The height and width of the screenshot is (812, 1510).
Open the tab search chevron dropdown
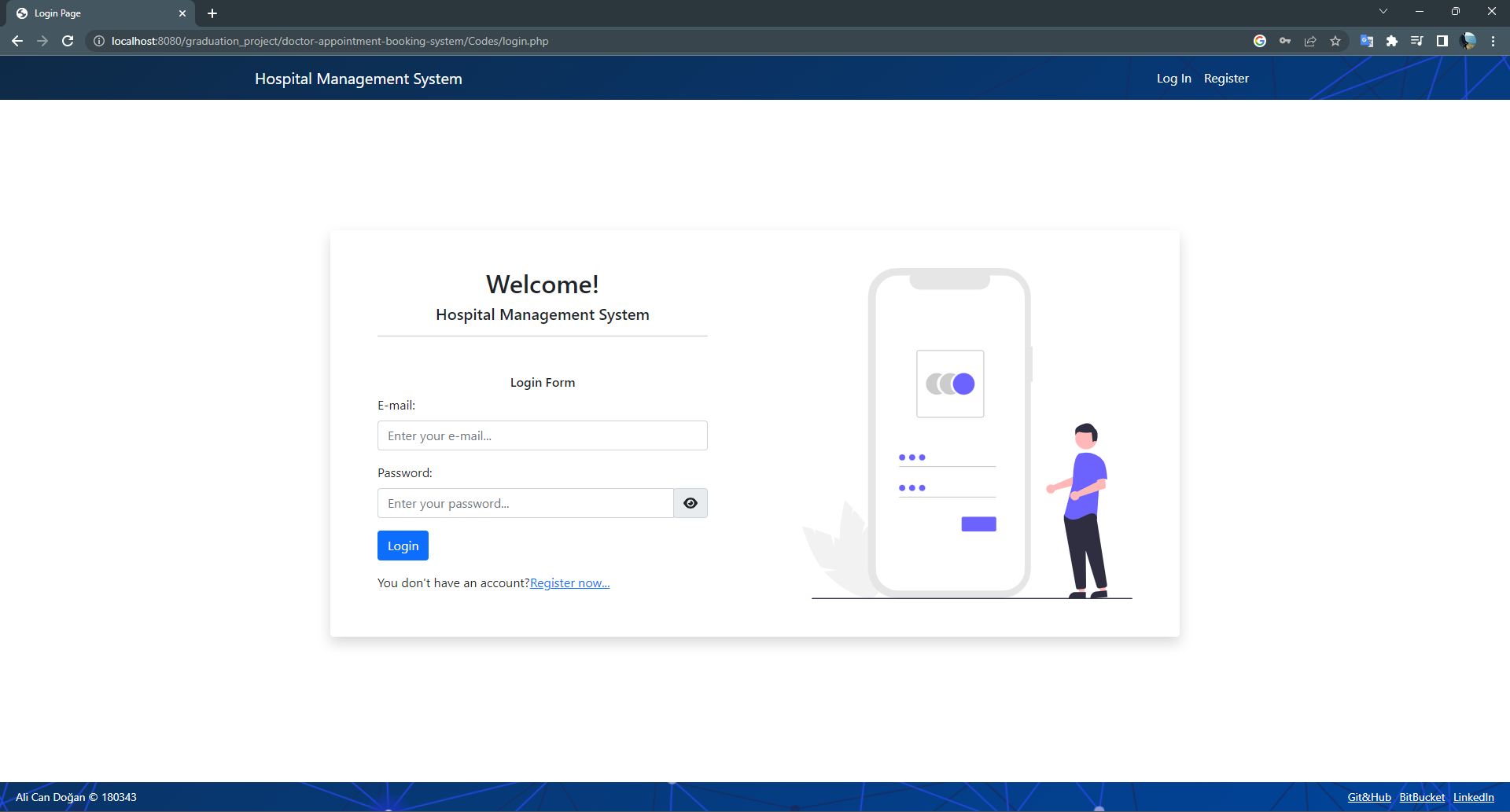1383,11
